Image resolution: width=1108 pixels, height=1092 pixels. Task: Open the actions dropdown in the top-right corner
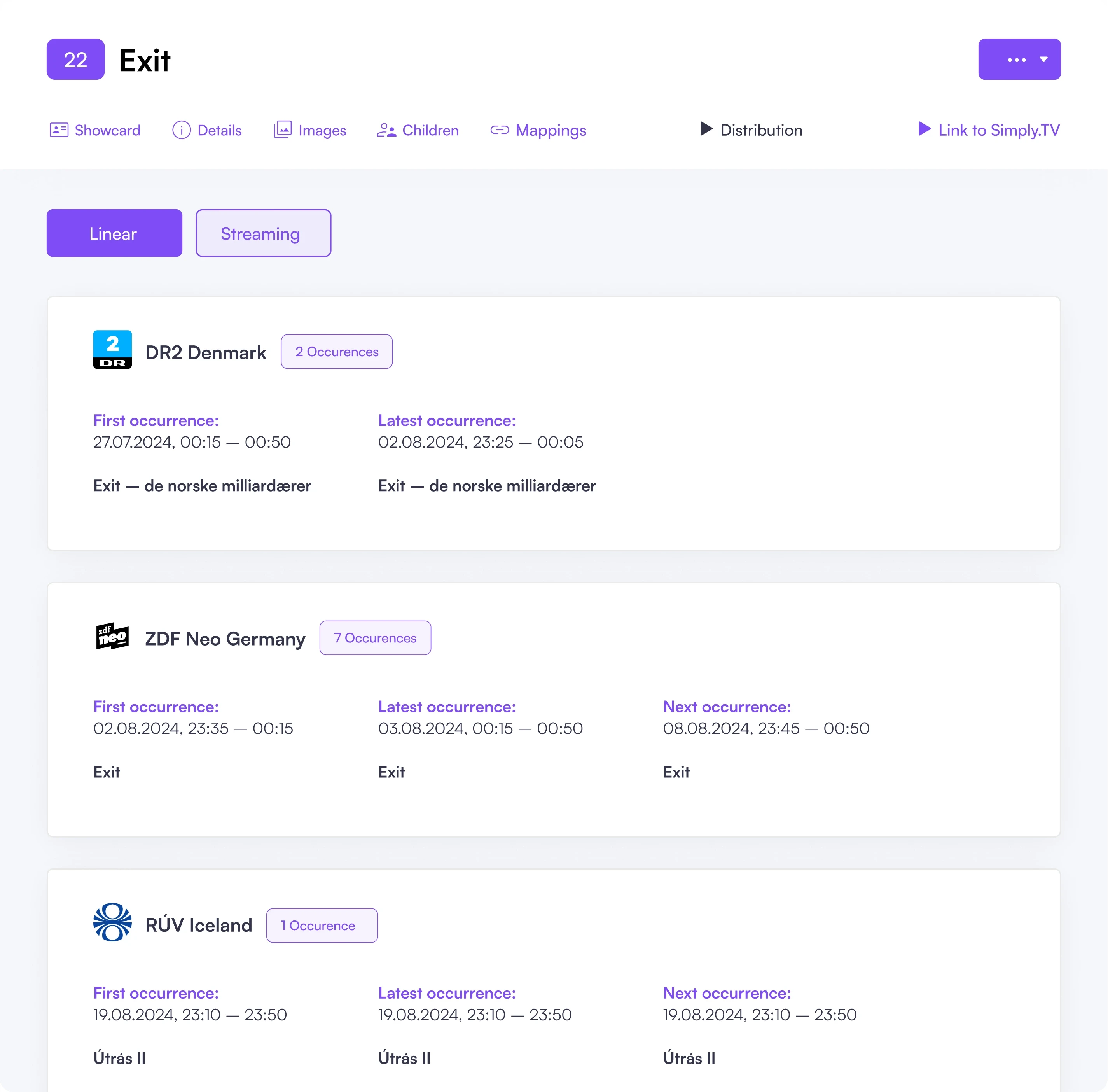[x=1020, y=59]
